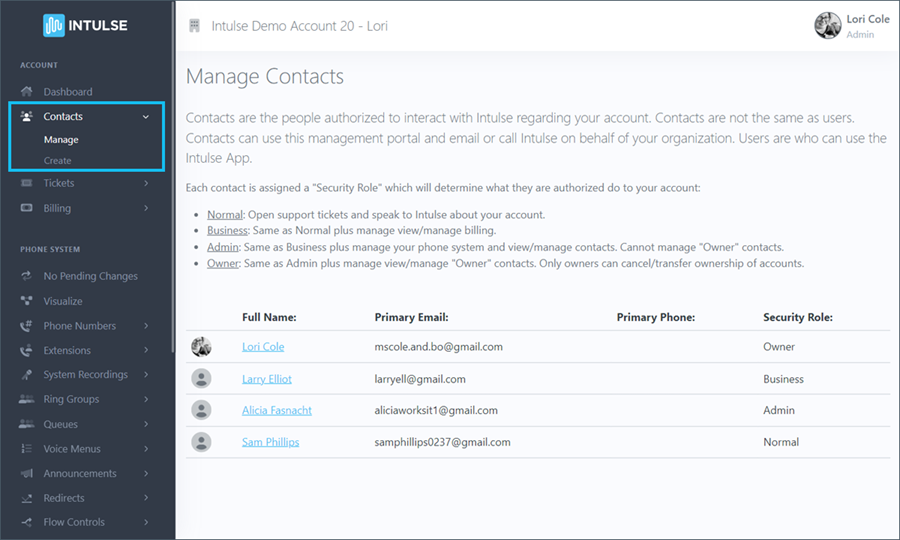Click Lori Cole's row avatar photo
Screen dimensions: 900x540
coord(201,347)
